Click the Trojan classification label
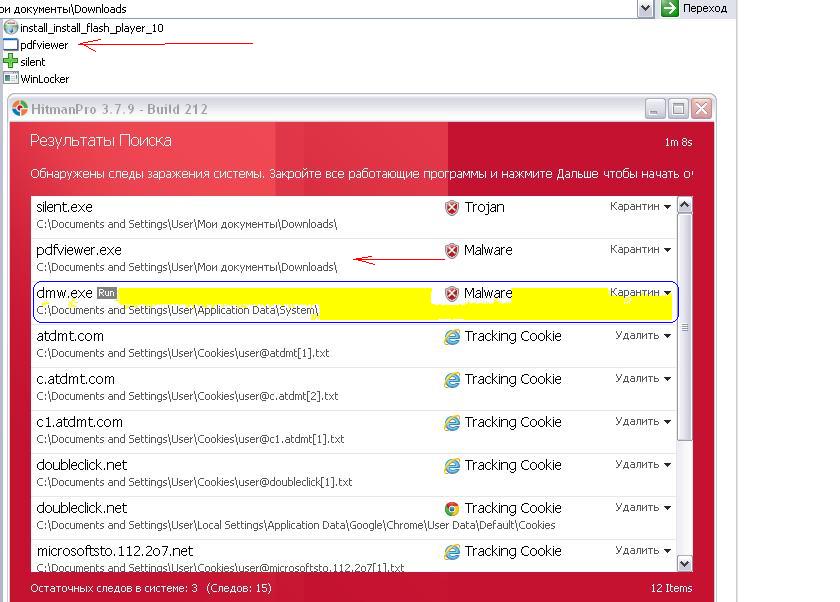The width and height of the screenshot is (840, 602). click(484, 207)
